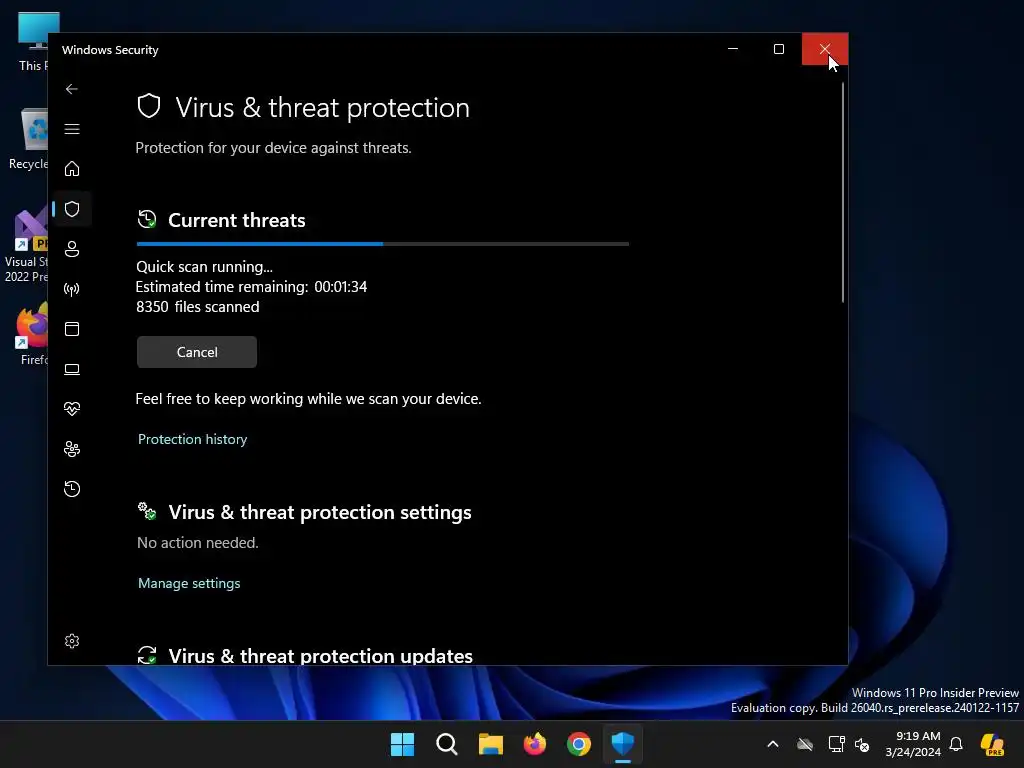Select the Virus & threat protection shield icon
The height and width of the screenshot is (768, 1024).
[x=72, y=209]
